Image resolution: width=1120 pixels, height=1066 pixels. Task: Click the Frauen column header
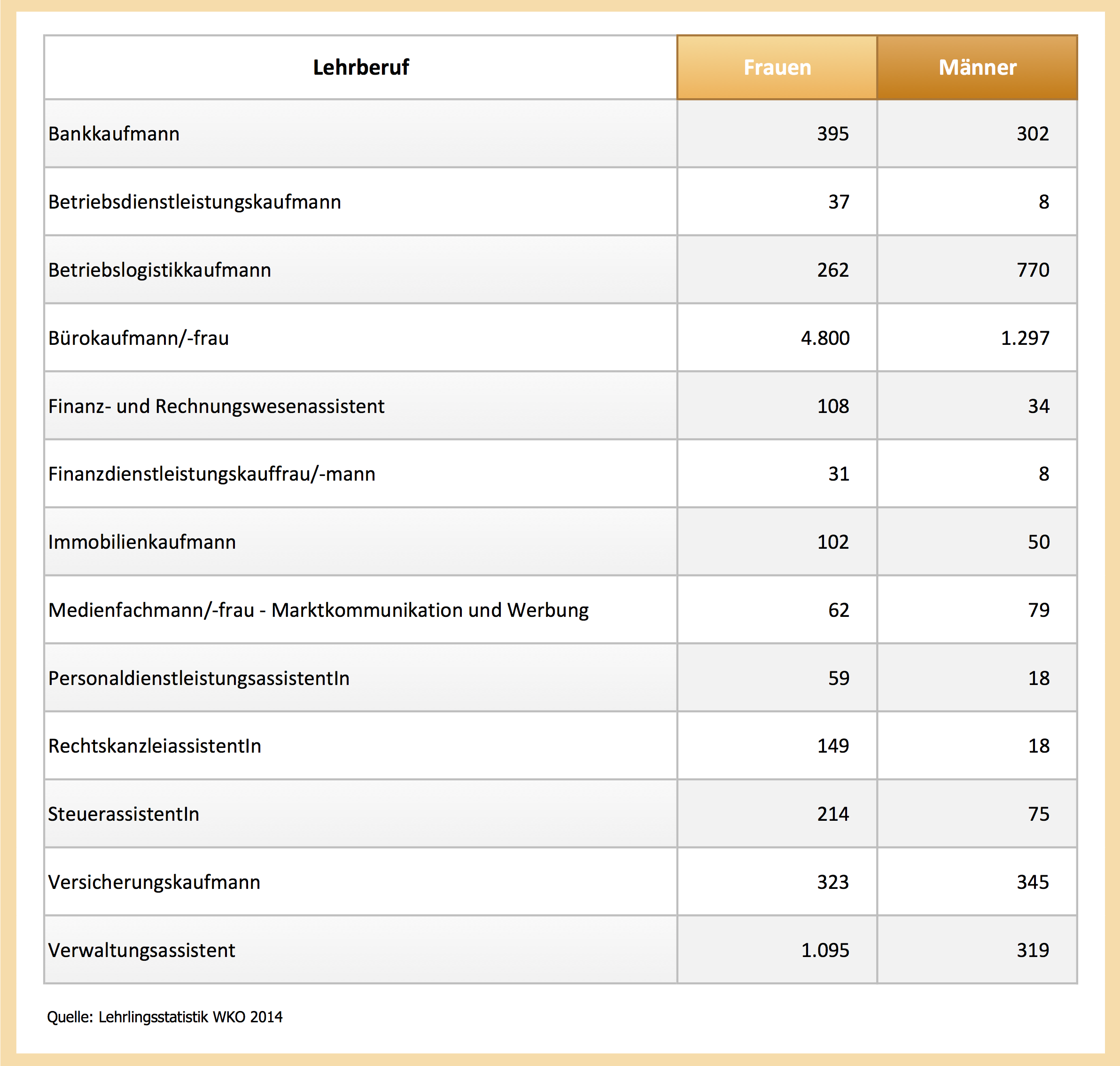click(x=777, y=67)
